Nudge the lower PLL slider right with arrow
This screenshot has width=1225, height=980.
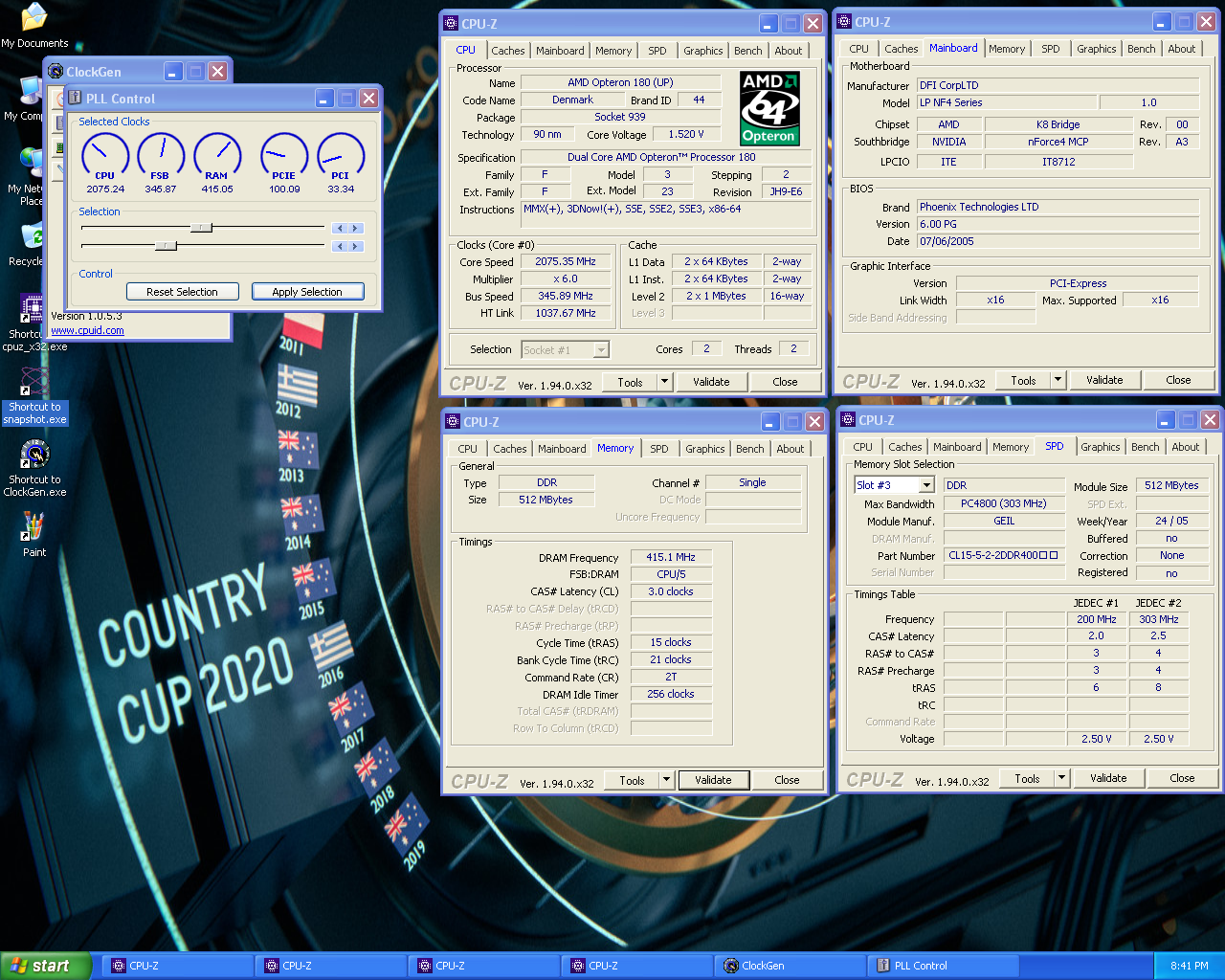[356, 246]
